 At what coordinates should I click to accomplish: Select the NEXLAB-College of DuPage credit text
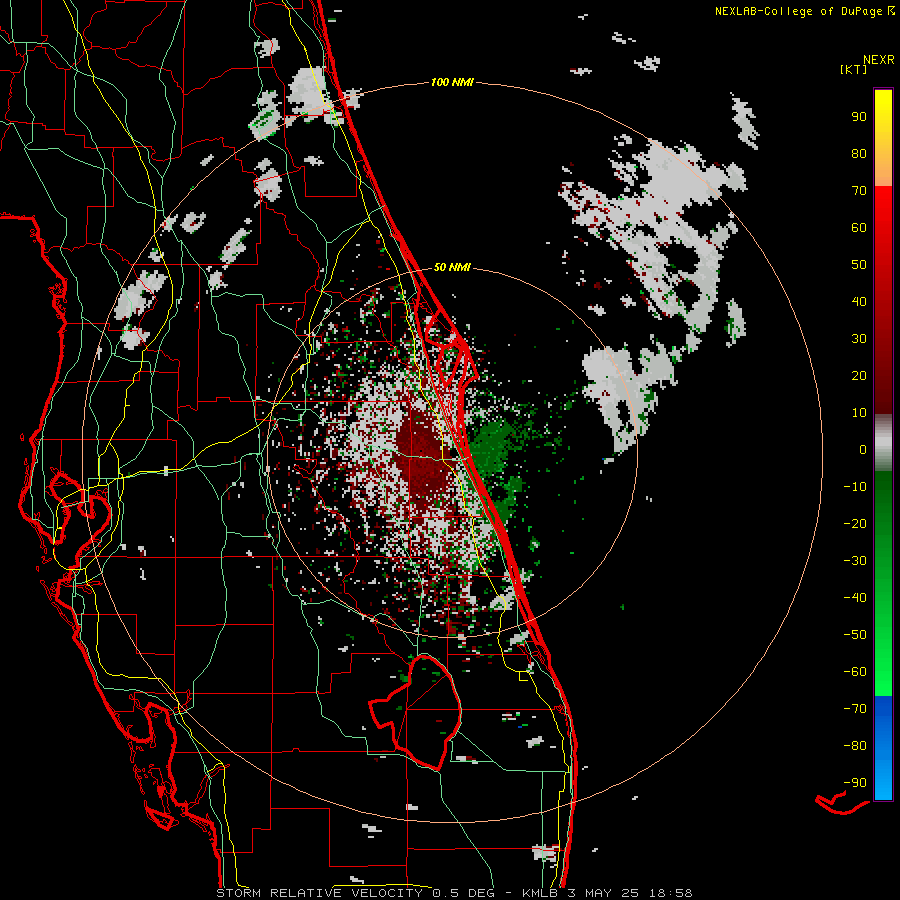pos(798,11)
